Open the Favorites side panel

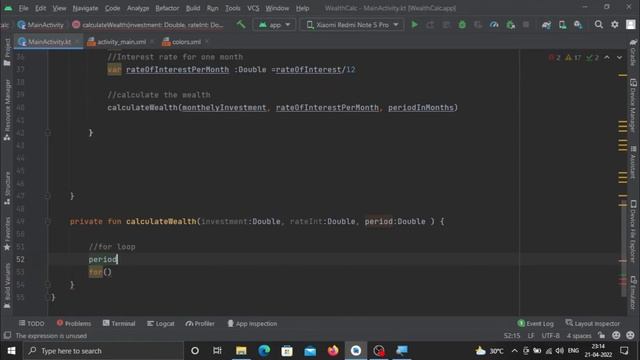[x=7, y=233]
